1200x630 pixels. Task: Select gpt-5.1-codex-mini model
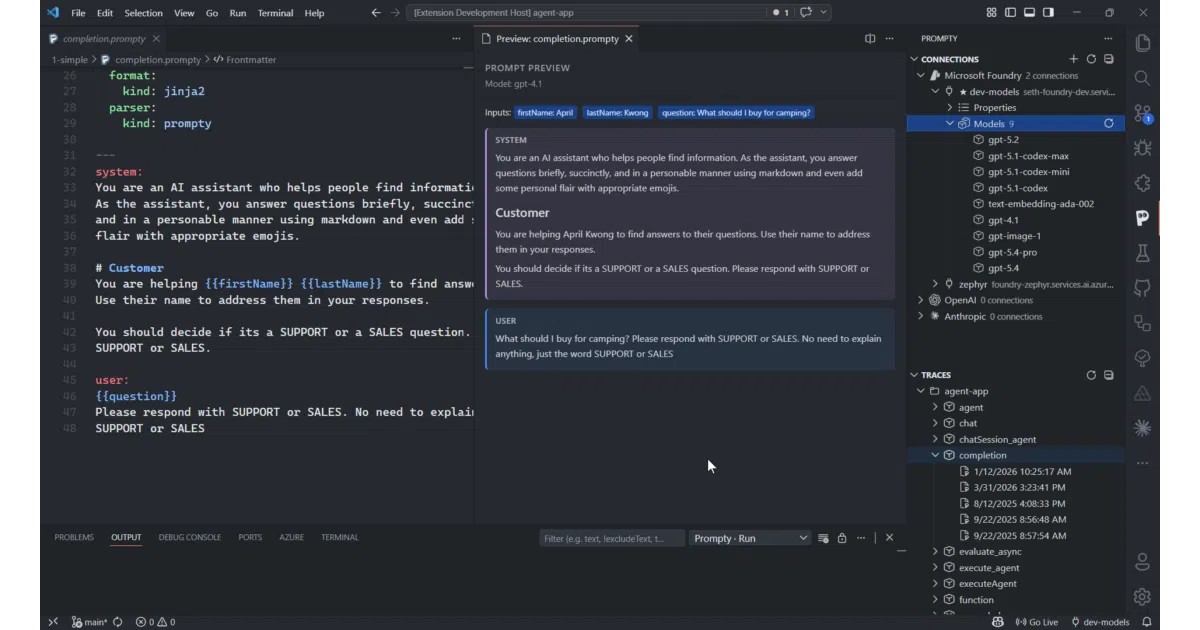coord(1028,172)
